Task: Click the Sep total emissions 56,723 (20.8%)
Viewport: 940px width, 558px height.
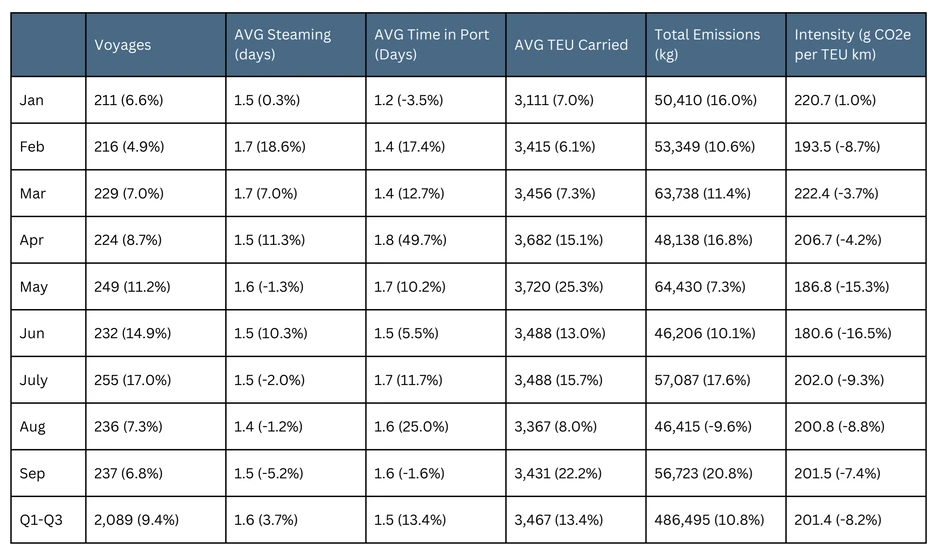Action: [705, 474]
